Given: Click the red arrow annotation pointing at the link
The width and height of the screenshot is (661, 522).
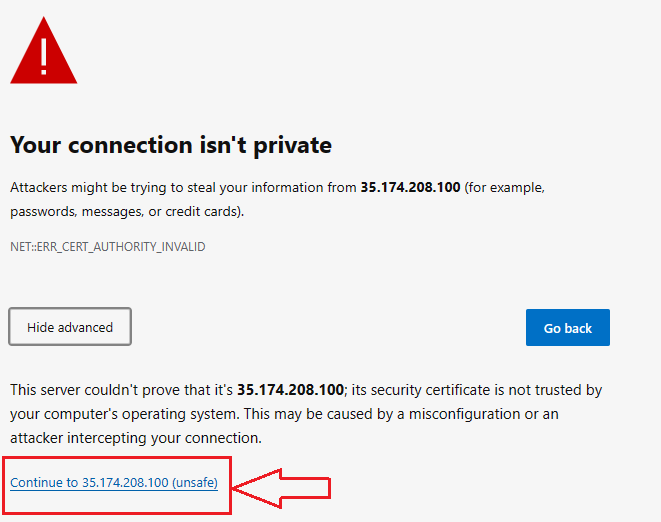Looking at the screenshot, I should (282, 488).
